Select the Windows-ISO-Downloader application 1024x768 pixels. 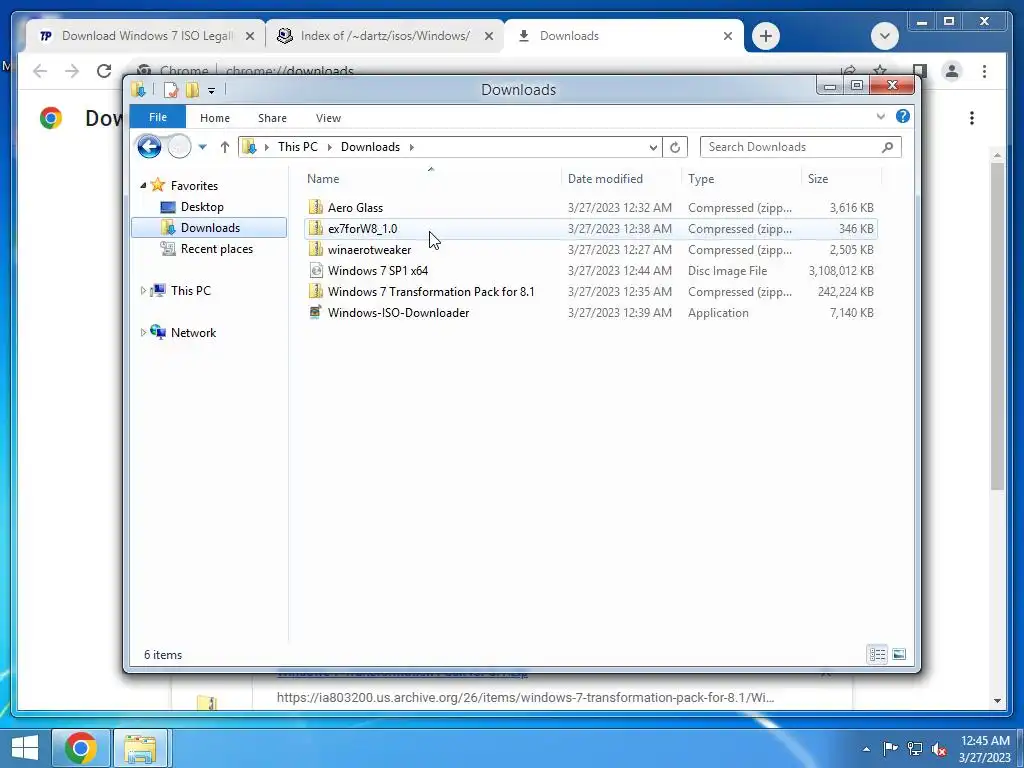point(590,312)
